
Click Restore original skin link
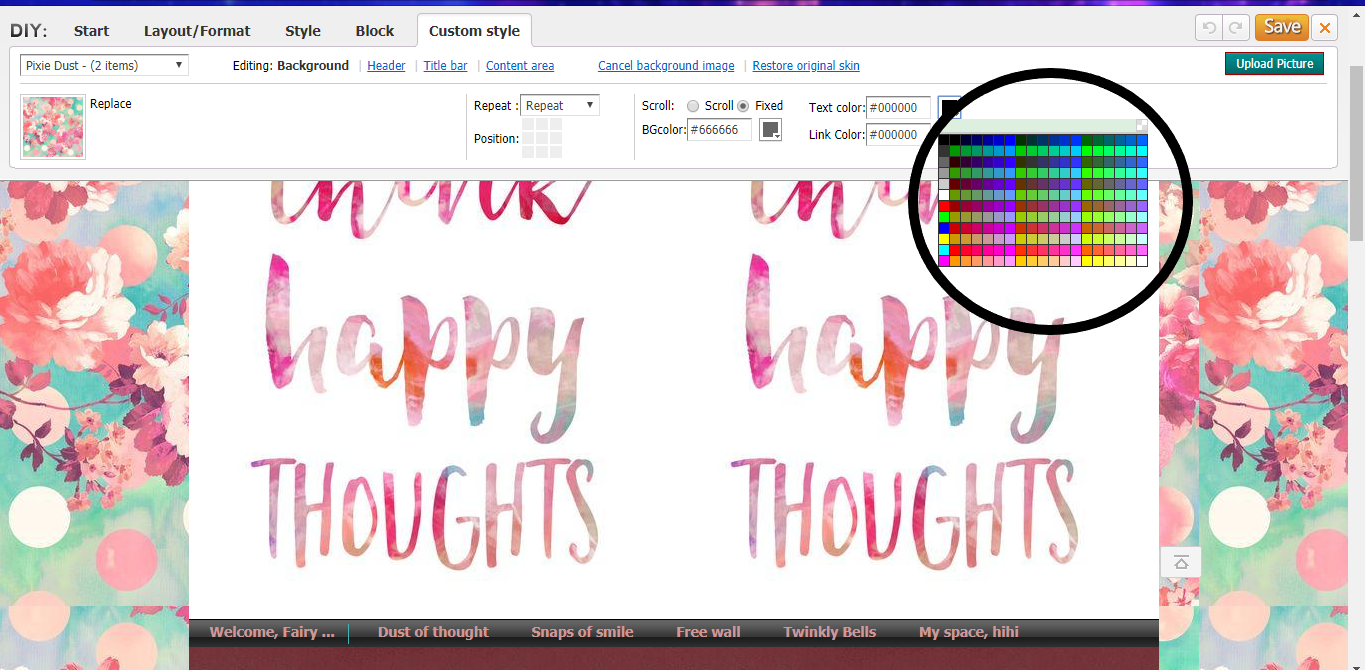(x=806, y=66)
